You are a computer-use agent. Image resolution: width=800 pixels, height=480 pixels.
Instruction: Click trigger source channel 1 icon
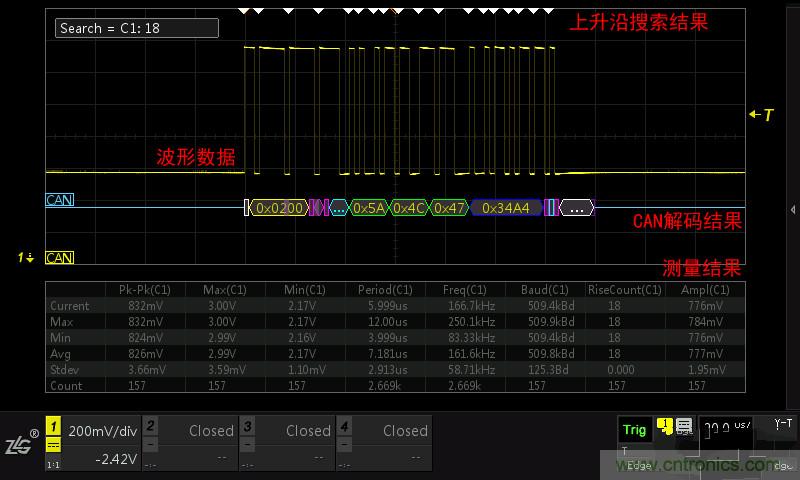pyautogui.click(x=664, y=427)
